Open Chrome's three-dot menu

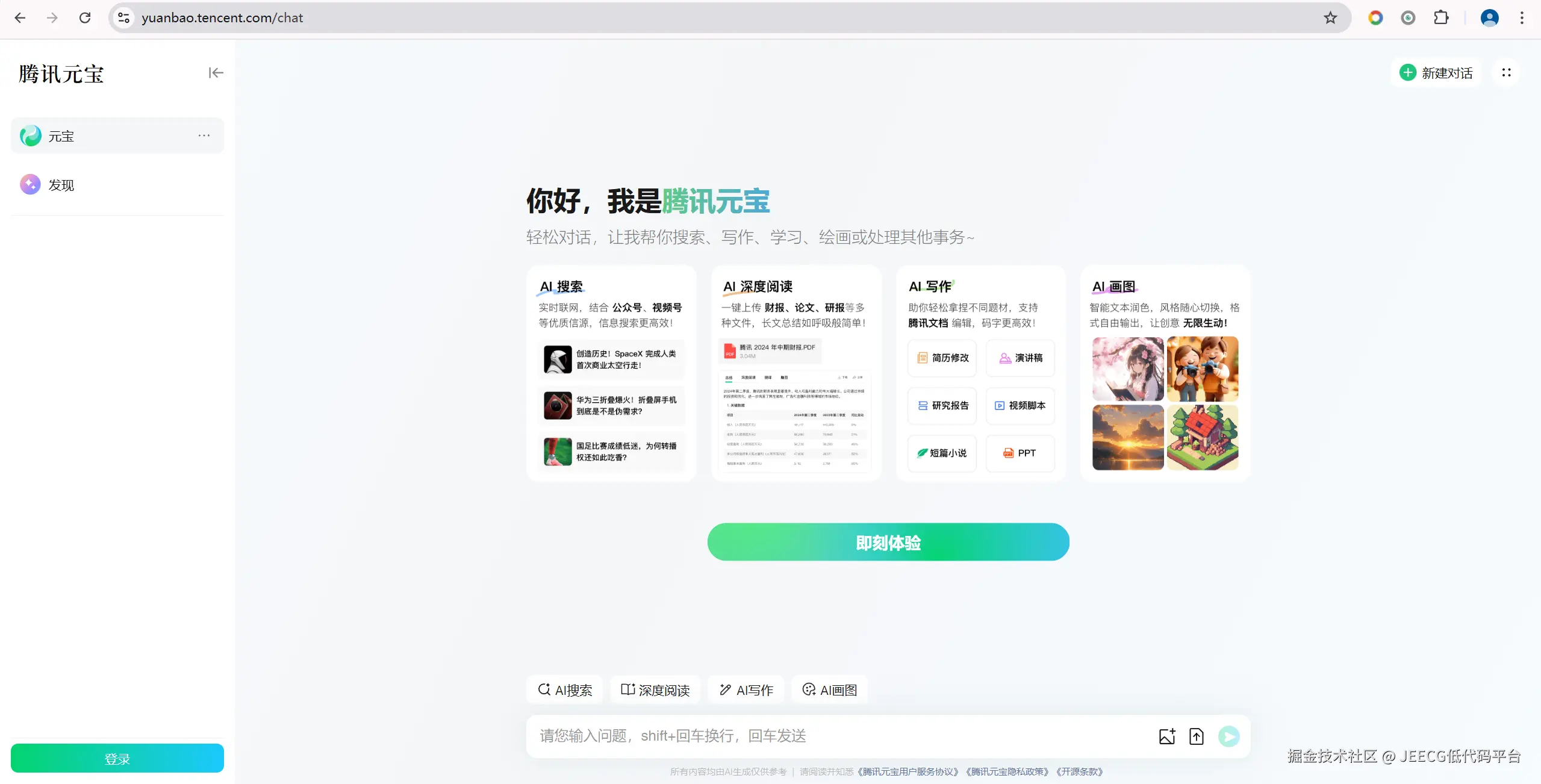coord(1522,17)
